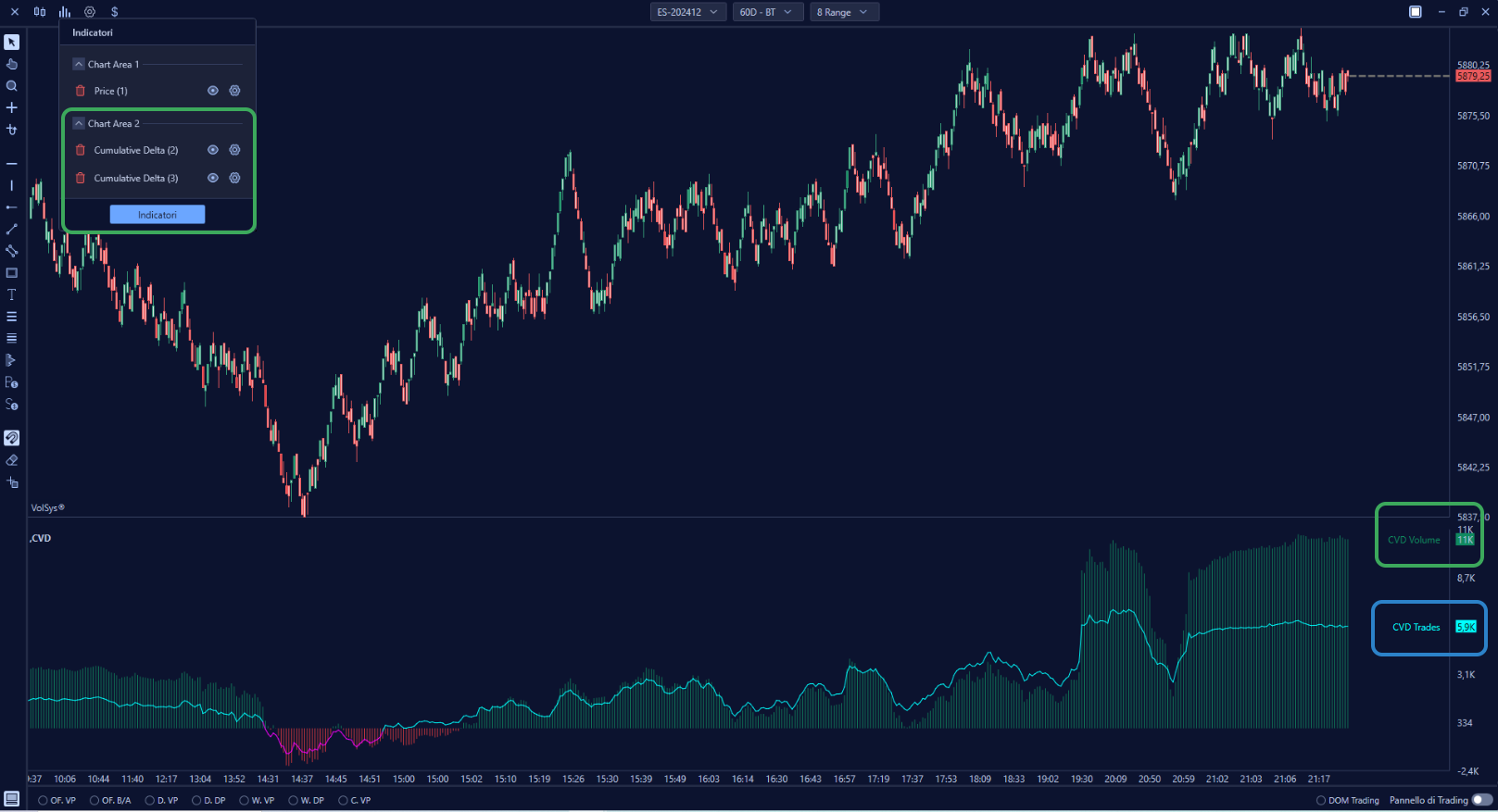The height and width of the screenshot is (812, 1498).
Task: Hide the Cumulative Delta (2) indicator
Action: (x=213, y=150)
